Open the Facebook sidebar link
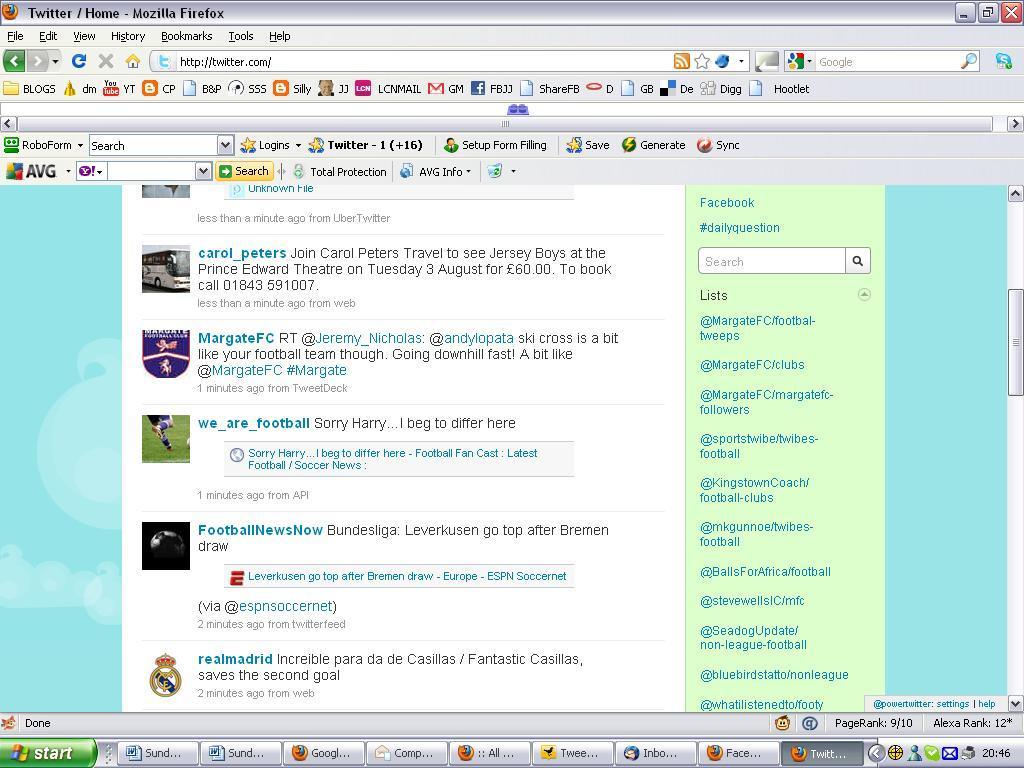The height and width of the screenshot is (768, 1024). point(727,202)
